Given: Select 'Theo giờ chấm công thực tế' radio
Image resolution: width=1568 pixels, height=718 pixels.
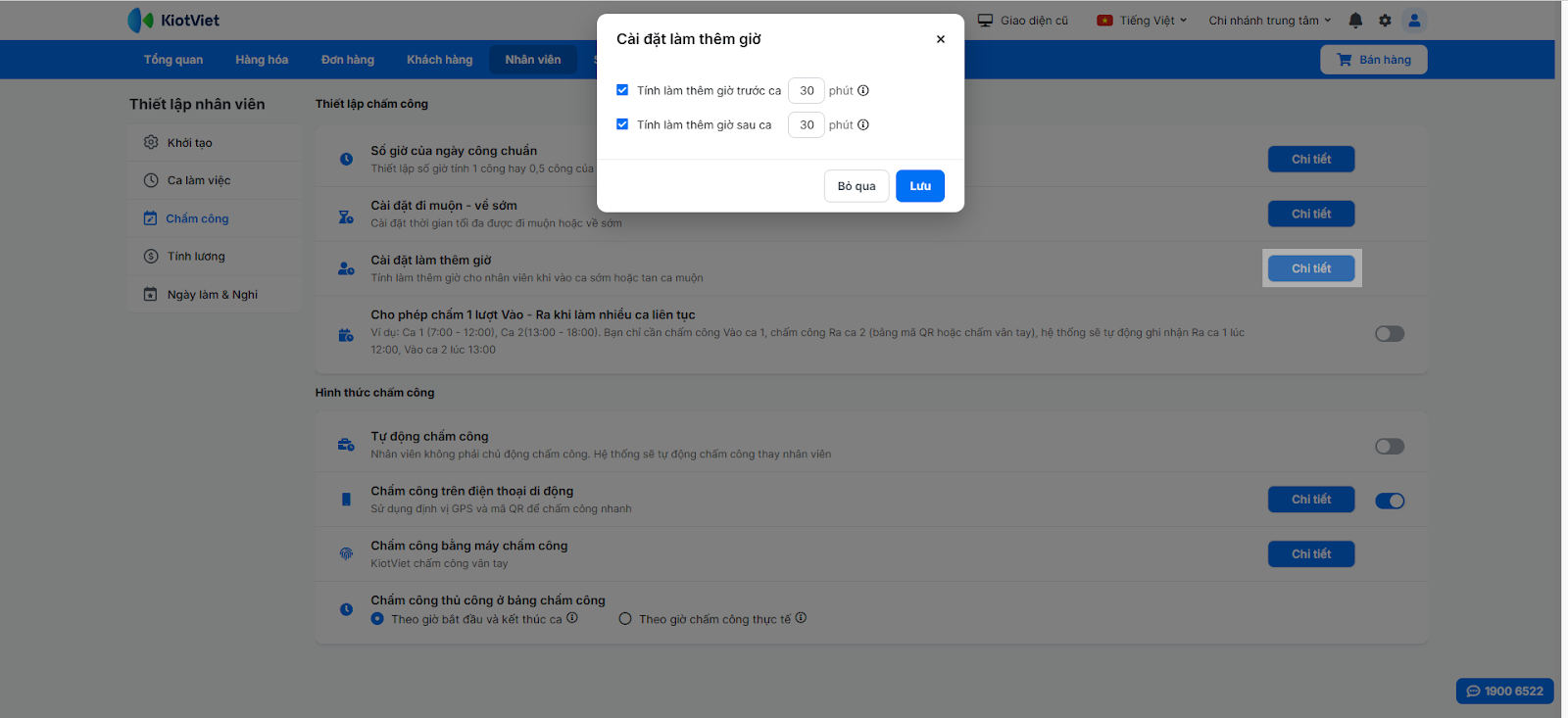Looking at the screenshot, I should pyautogui.click(x=625, y=619).
